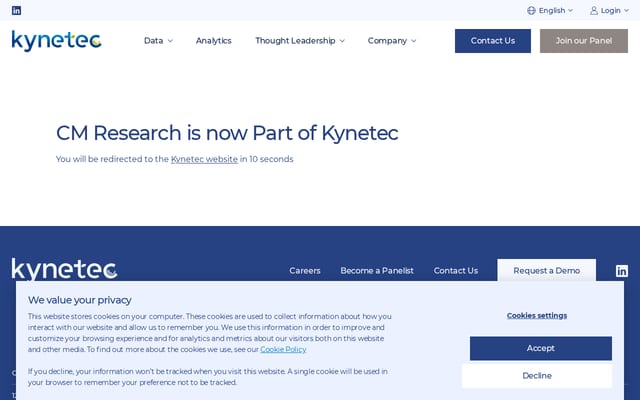The image size is (640, 400).
Task: Expand the Thought Leadership menu
Action: pyautogui.click(x=300, y=41)
